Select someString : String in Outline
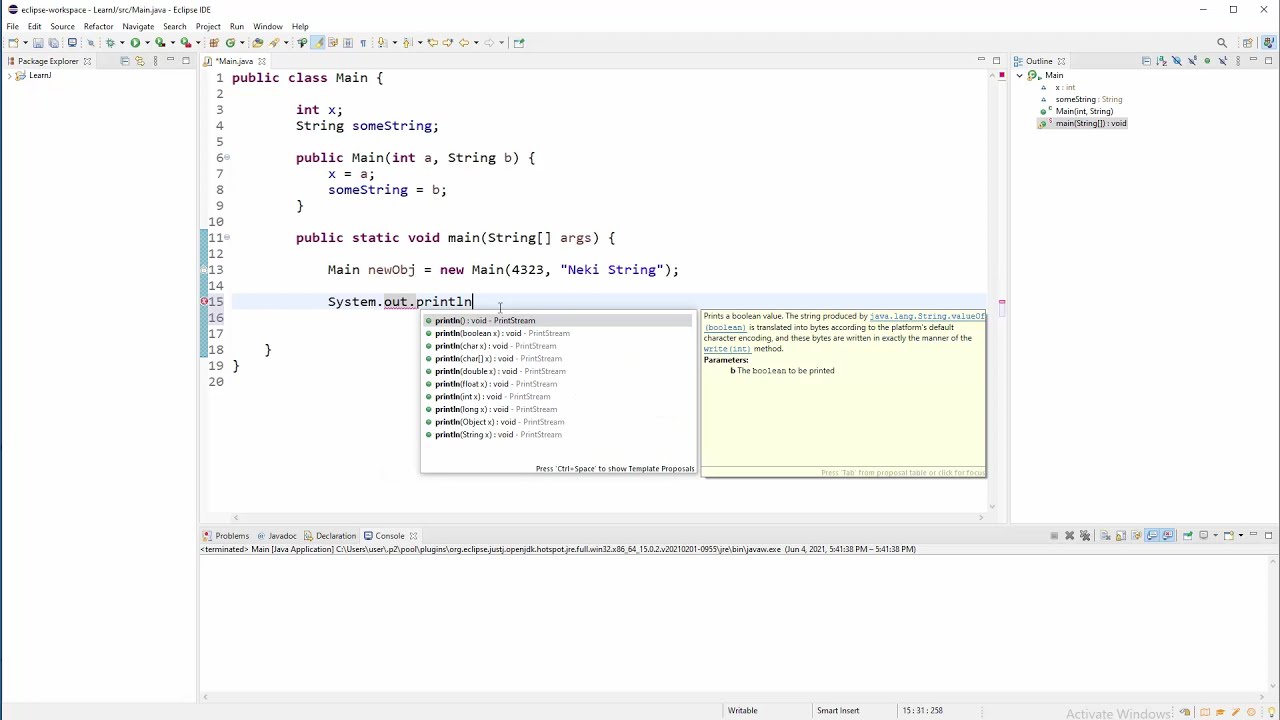Viewport: 1280px width, 720px height. coord(1088,99)
